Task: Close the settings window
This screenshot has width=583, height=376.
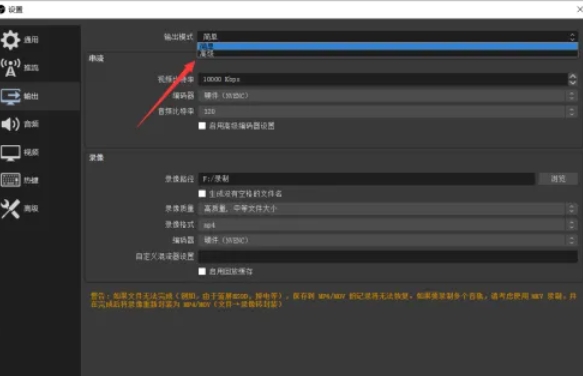Action: 579,9
